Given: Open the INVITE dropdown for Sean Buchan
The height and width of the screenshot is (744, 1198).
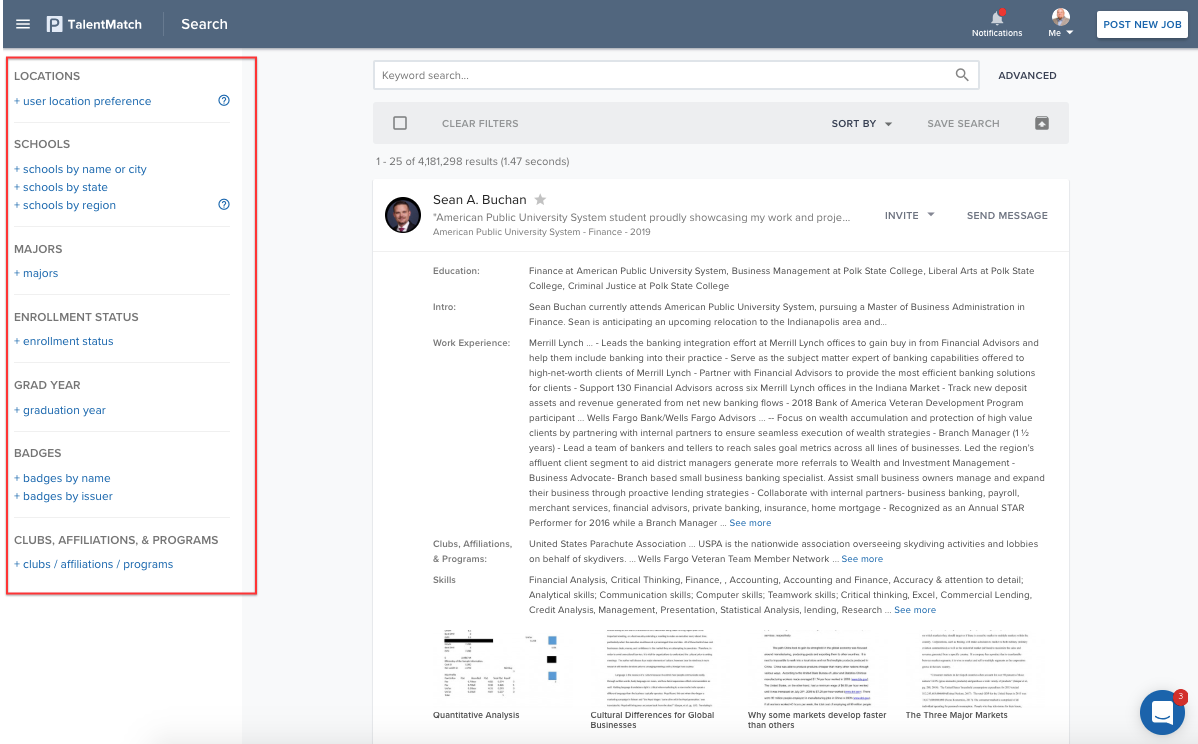Looking at the screenshot, I should [x=909, y=215].
